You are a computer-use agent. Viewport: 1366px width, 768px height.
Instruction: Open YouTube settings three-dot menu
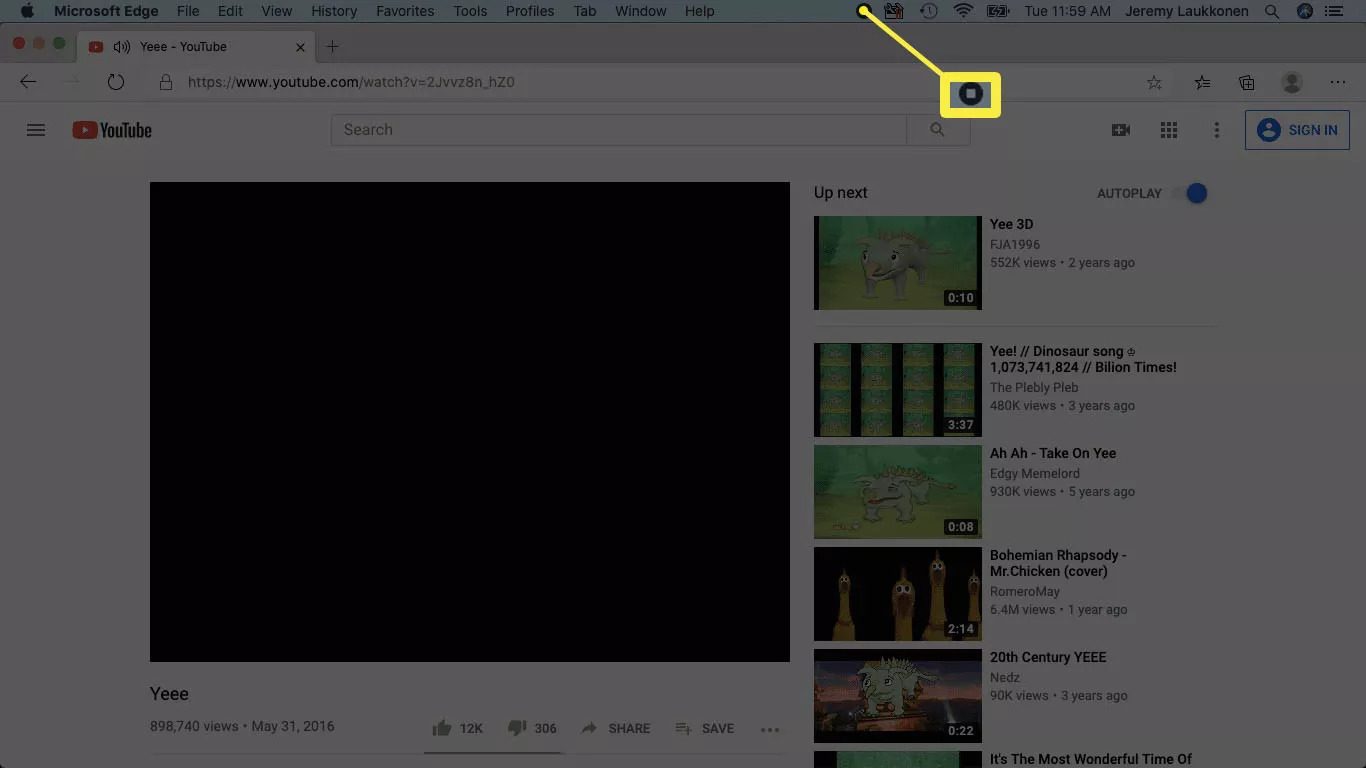[x=1216, y=130]
